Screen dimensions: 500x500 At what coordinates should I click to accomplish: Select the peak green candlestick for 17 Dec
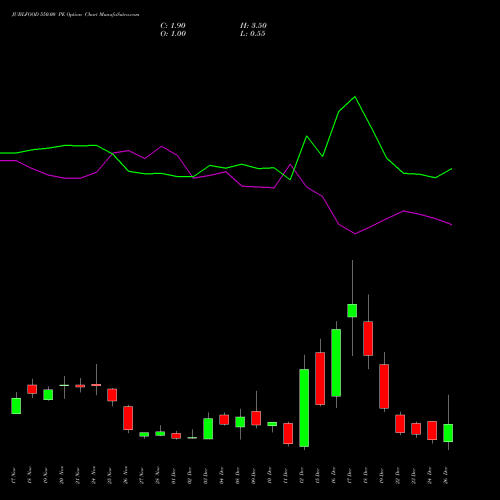coord(352,311)
